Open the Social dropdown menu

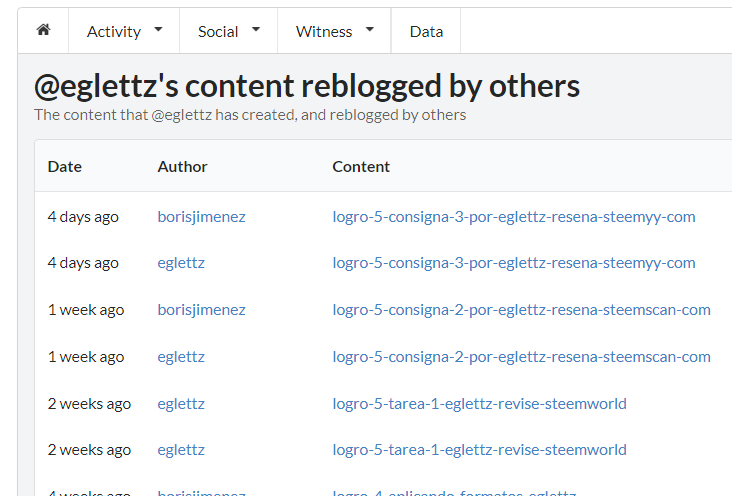(x=229, y=31)
